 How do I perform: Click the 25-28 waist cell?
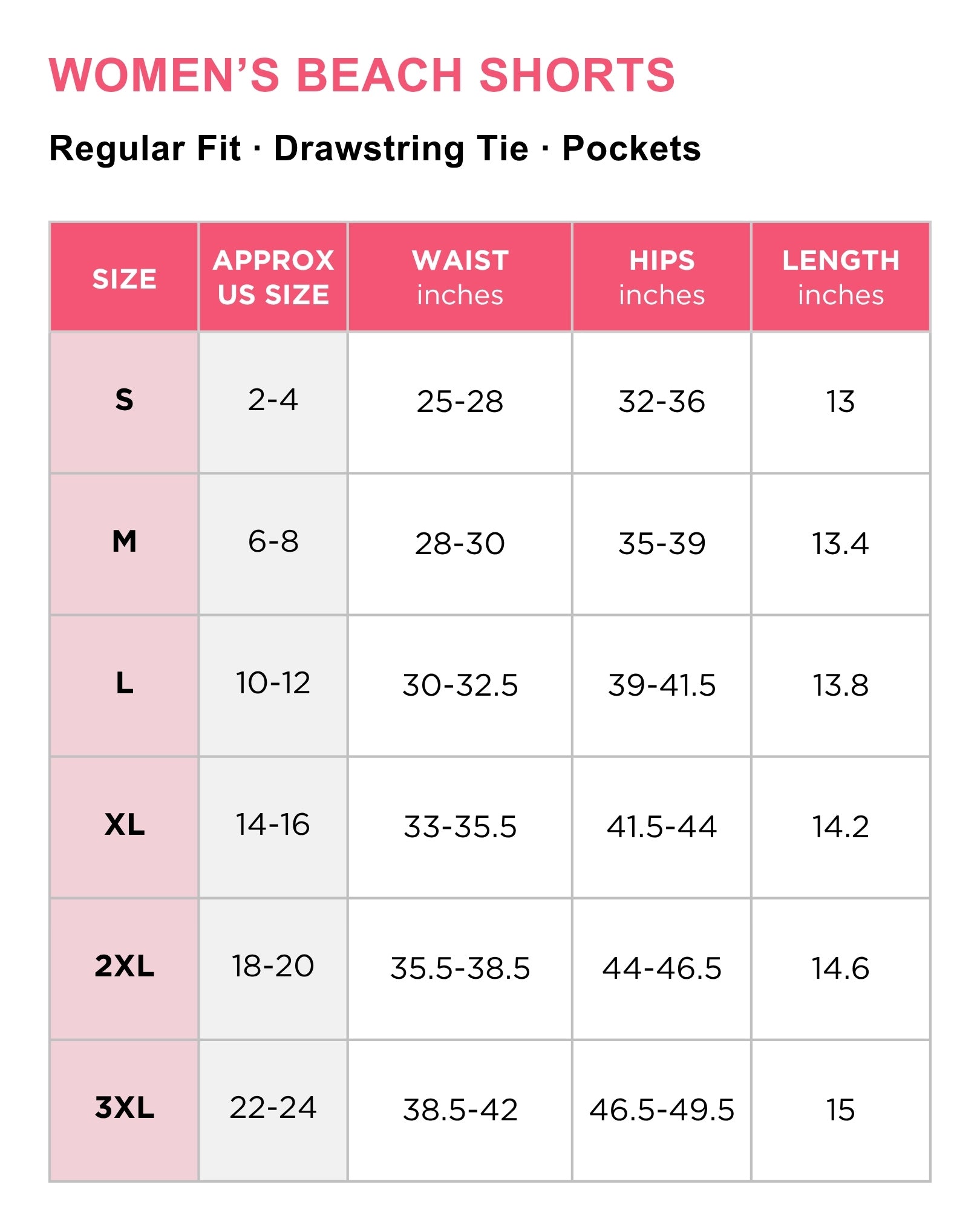460,402
